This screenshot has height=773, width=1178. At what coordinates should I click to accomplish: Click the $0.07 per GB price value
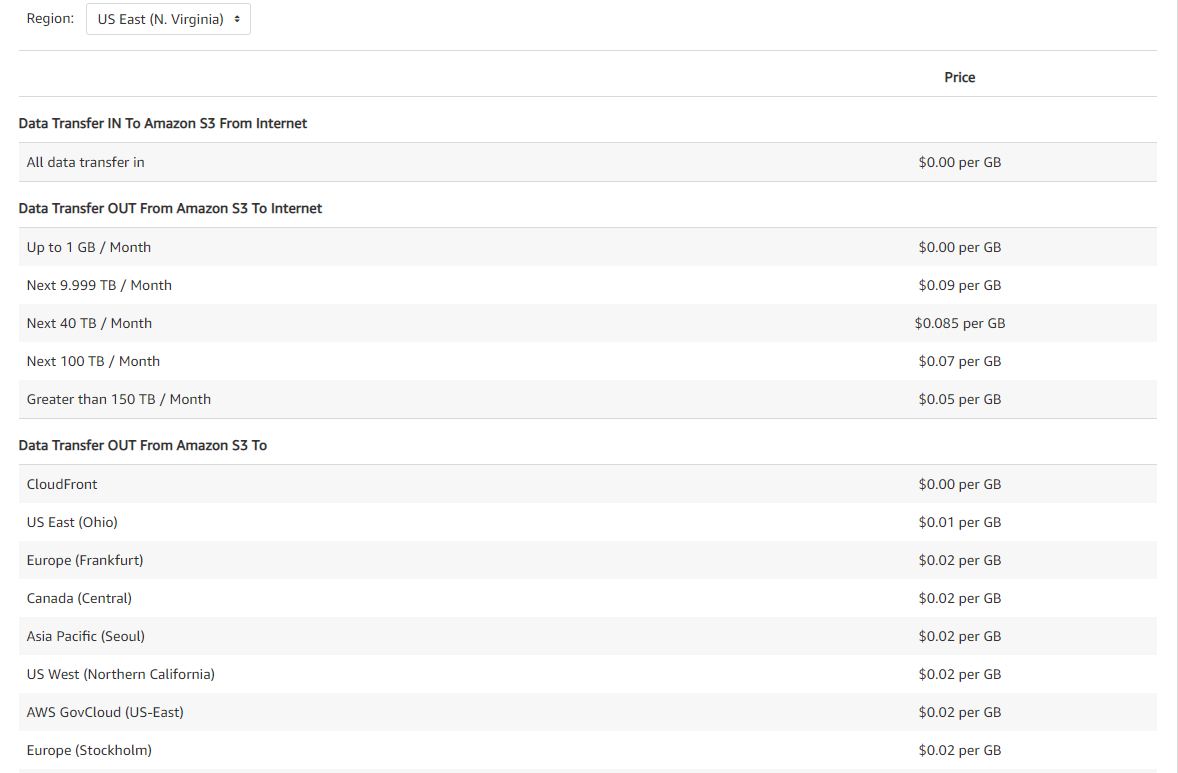pyautogui.click(x=959, y=361)
